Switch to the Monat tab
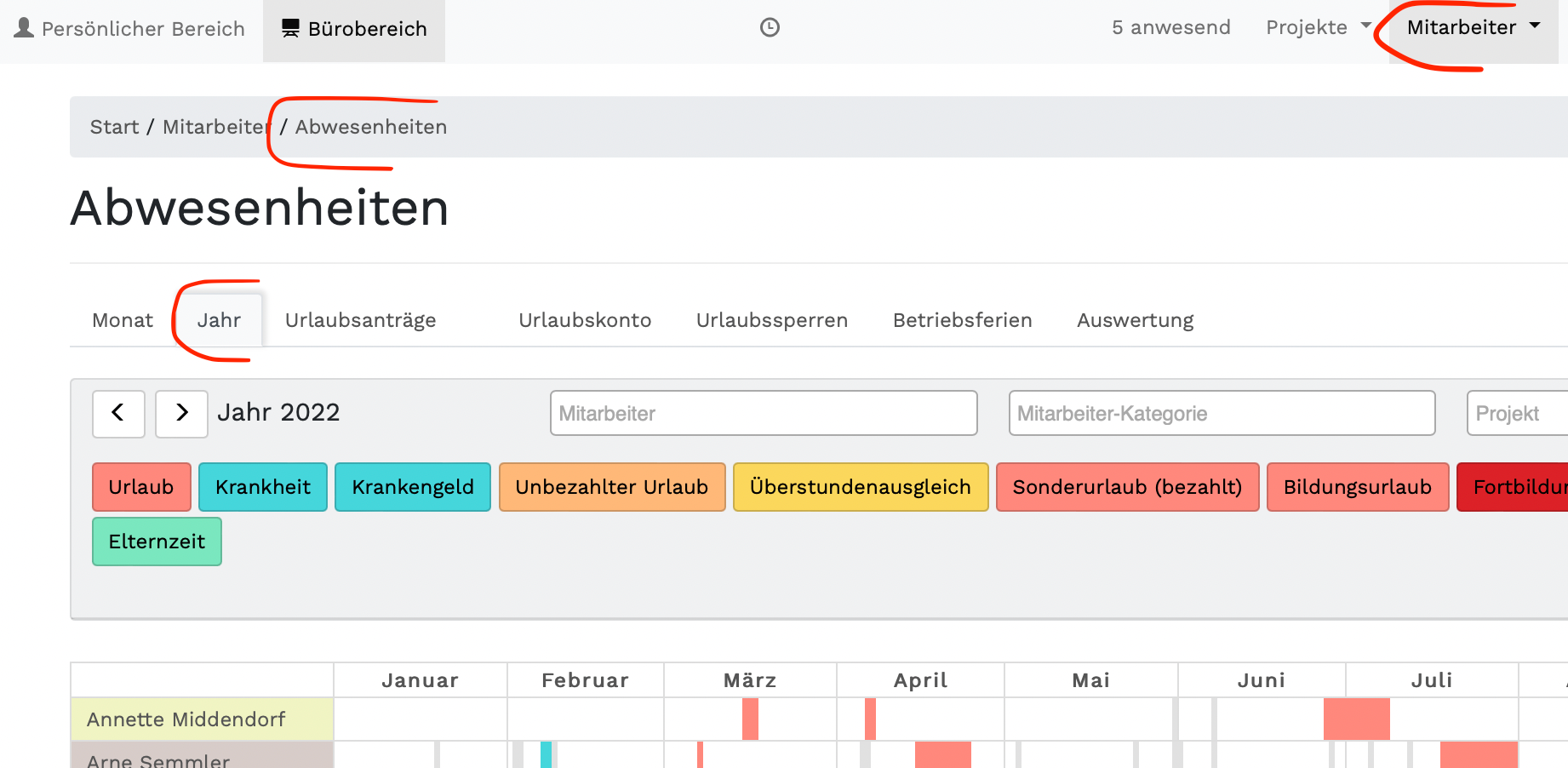 tap(123, 320)
